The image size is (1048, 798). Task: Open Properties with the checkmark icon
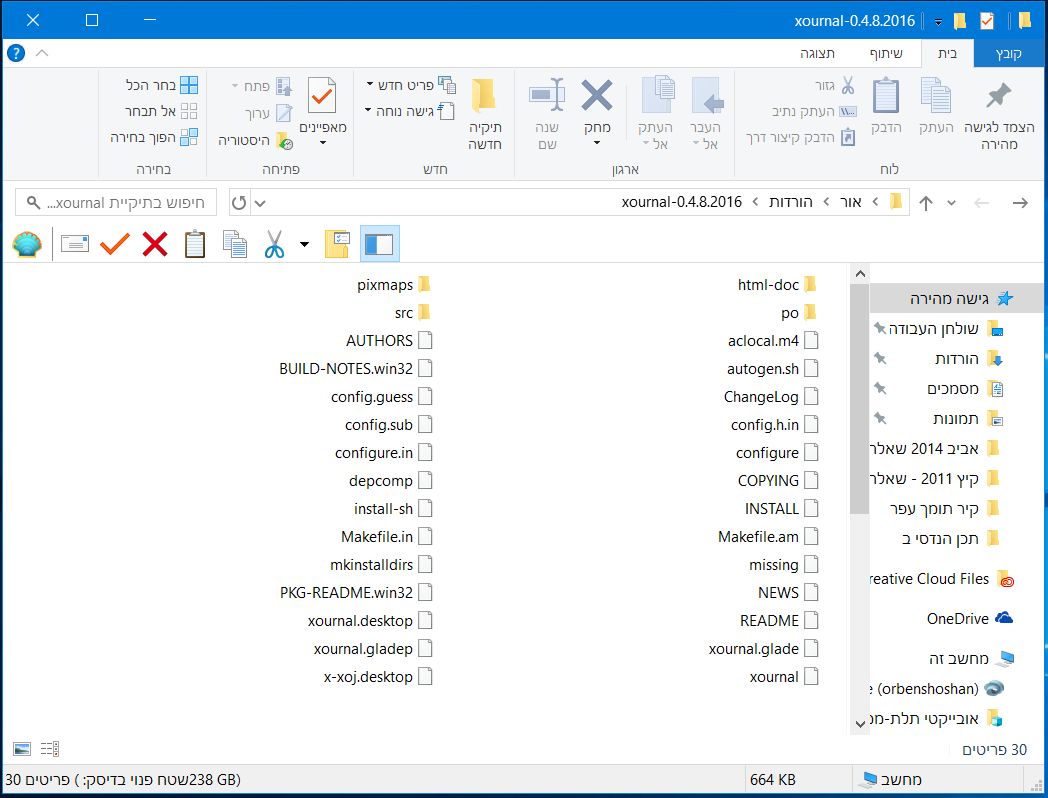(321, 95)
